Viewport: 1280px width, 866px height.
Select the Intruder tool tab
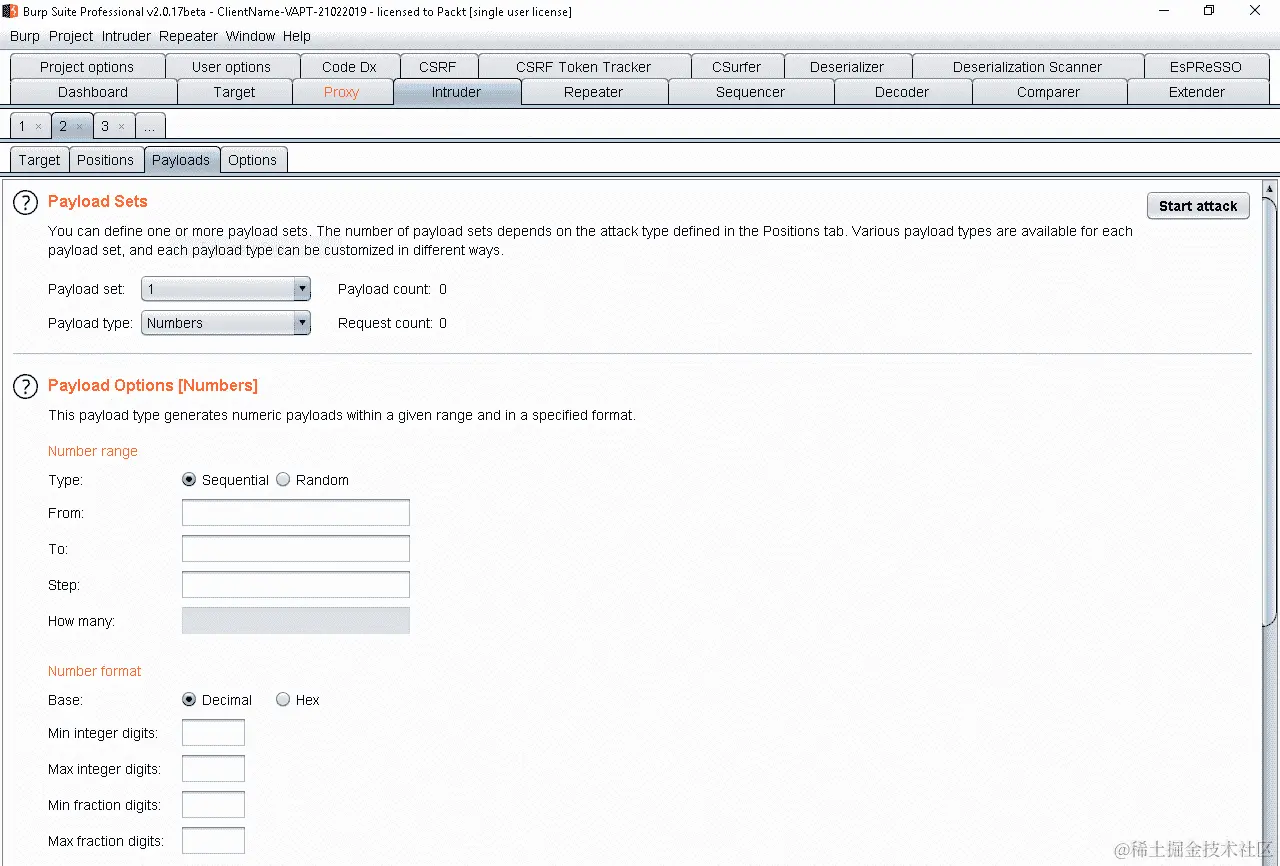click(456, 92)
